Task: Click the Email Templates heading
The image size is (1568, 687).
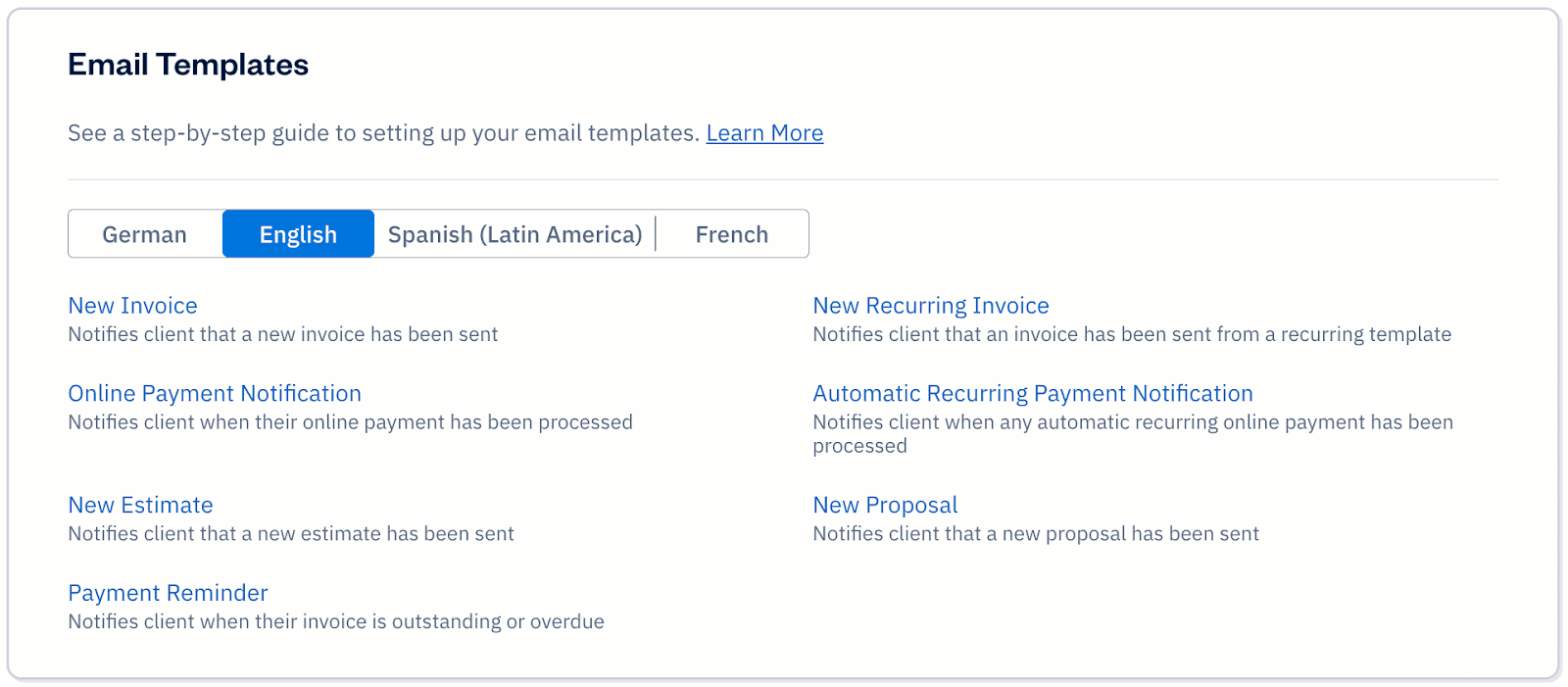Action: (x=188, y=65)
